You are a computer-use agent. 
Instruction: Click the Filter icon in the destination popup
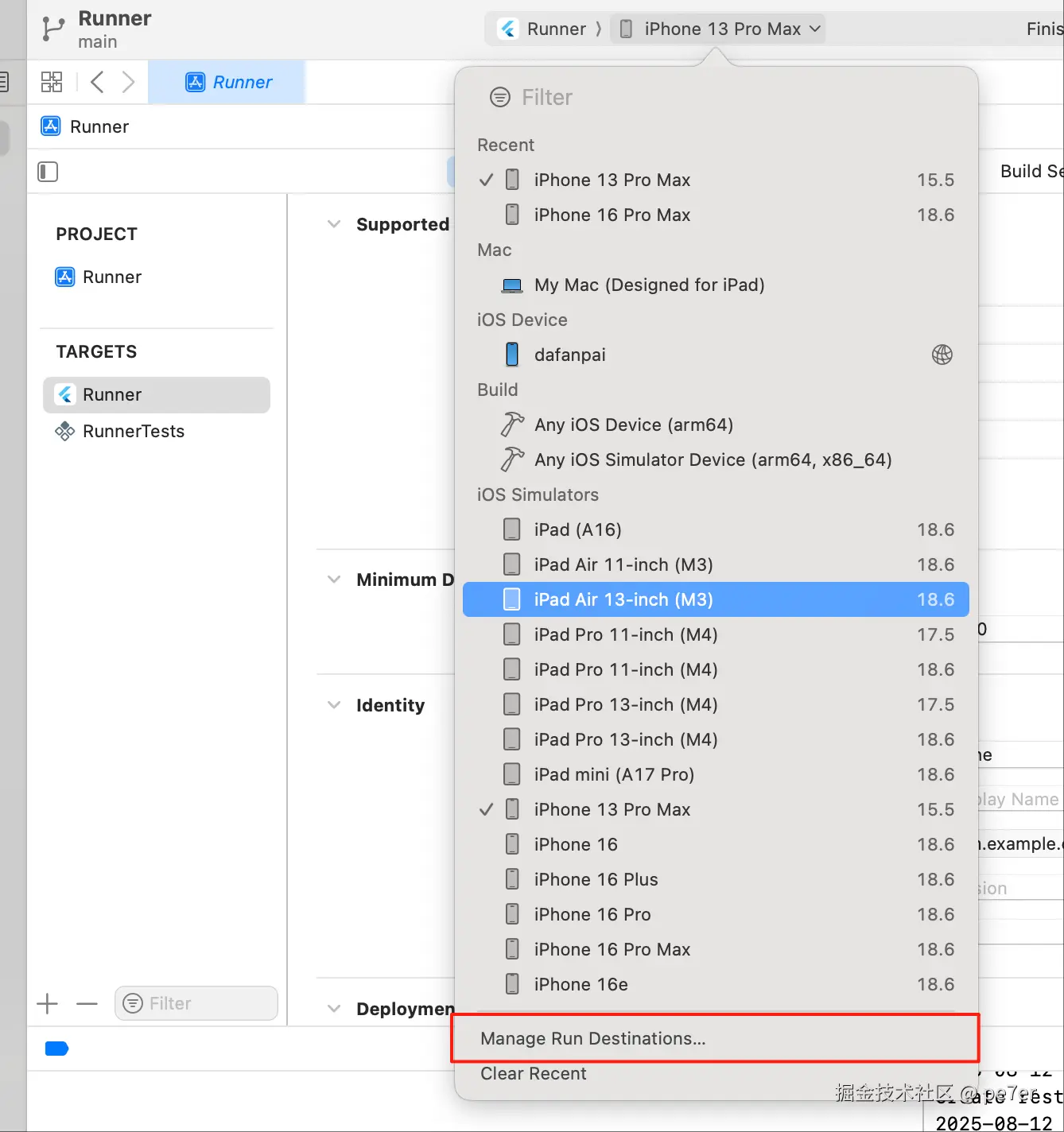pyautogui.click(x=499, y=97)
